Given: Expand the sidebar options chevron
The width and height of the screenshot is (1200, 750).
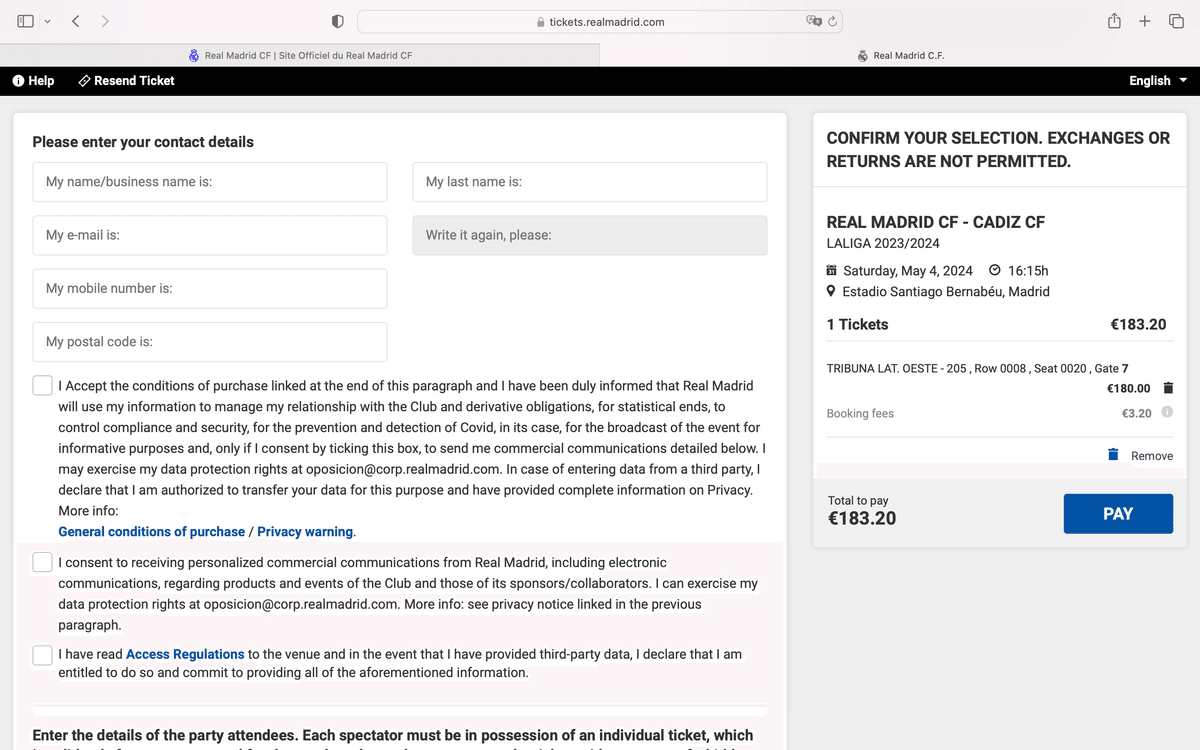Looking at the screenshot, I should pos(47,21).
